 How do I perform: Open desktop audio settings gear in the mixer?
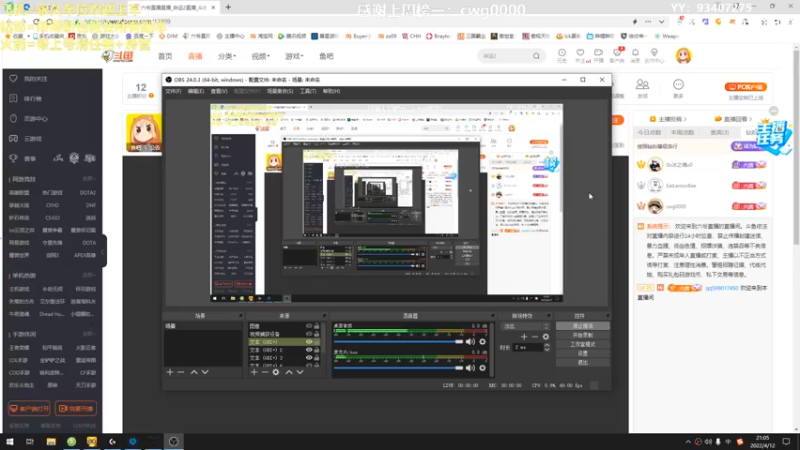coord(483,342)
